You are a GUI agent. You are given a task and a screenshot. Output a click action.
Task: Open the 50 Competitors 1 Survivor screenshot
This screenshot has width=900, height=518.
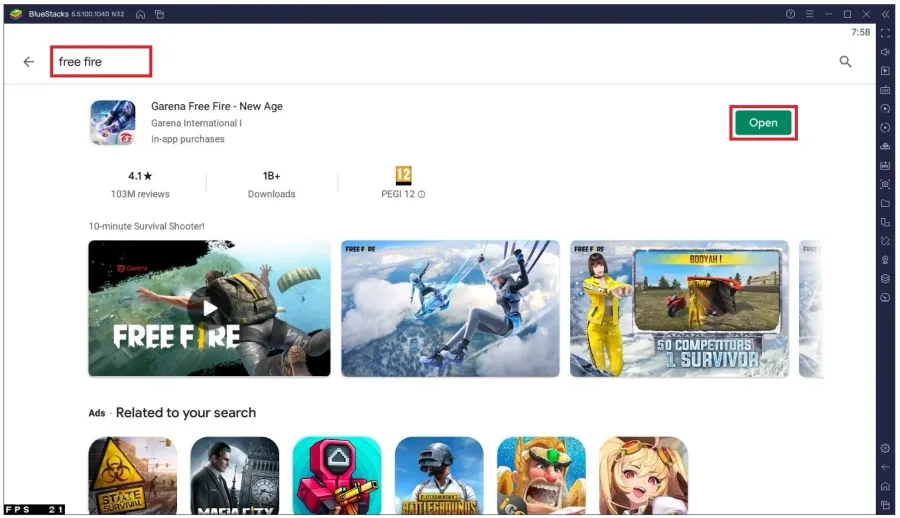(x=679, y=308)
